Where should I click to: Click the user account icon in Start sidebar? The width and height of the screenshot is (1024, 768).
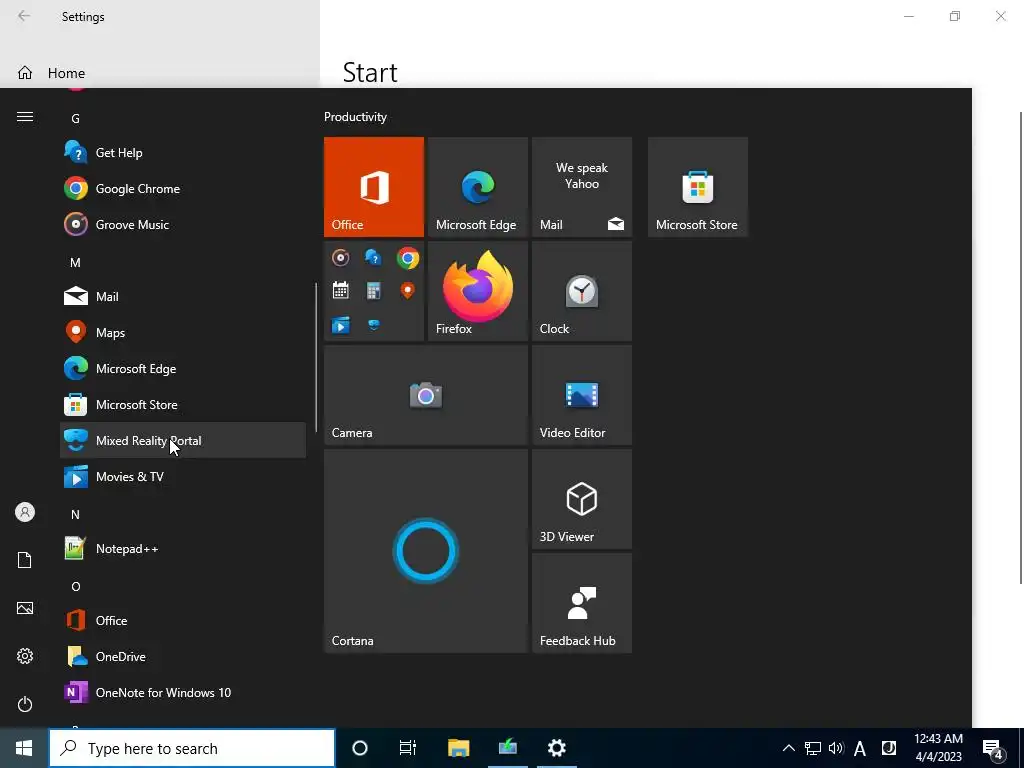[25, 512]
